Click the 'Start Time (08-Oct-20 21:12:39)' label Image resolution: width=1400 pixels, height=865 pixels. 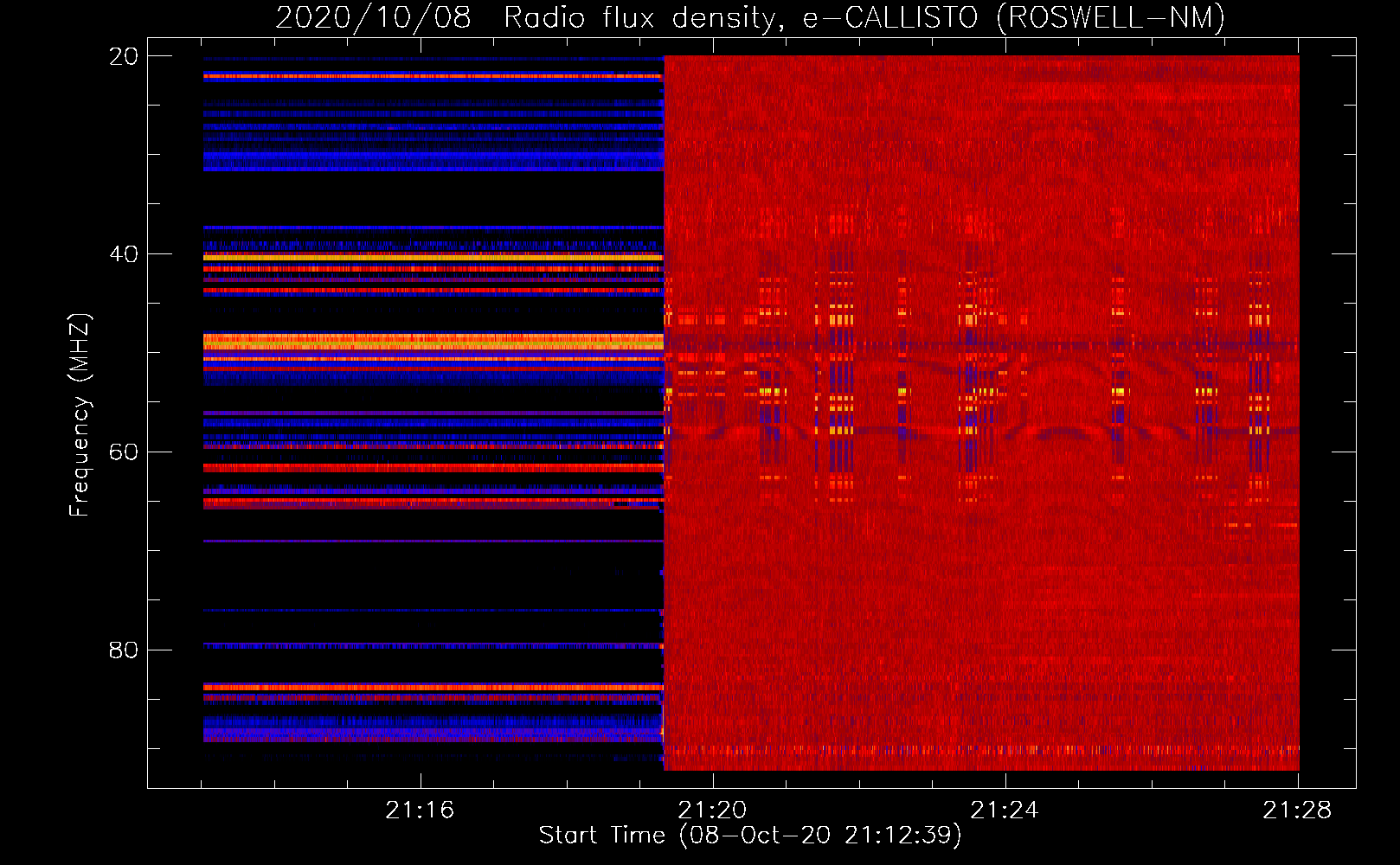(750, 836)
